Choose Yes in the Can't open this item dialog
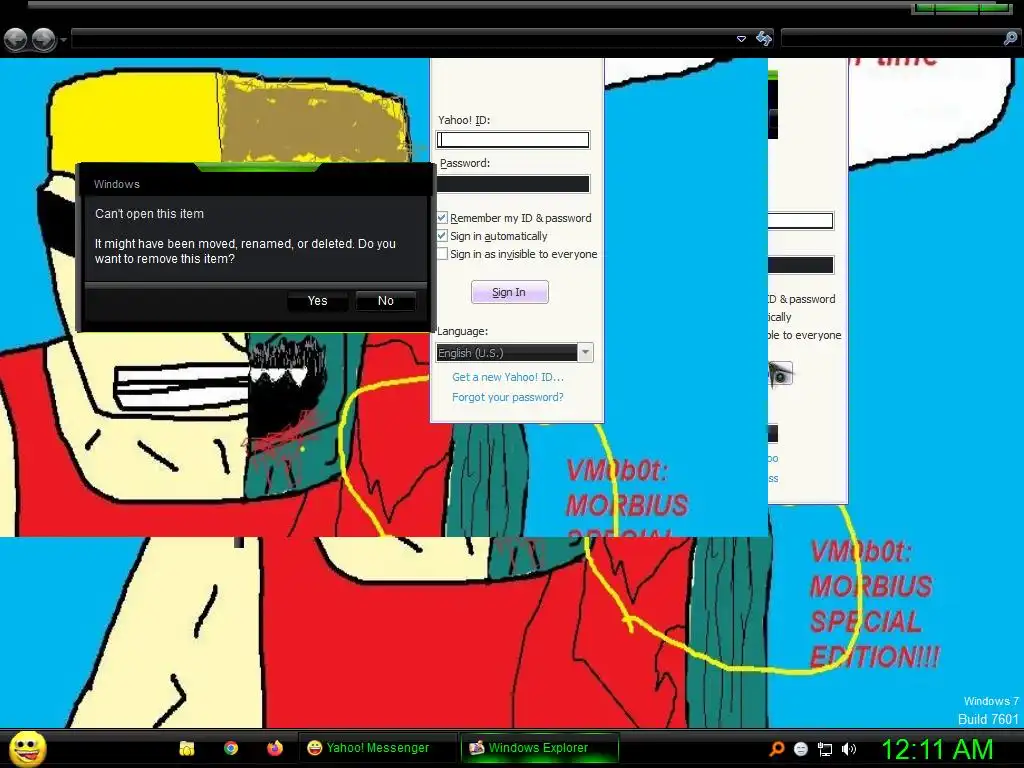Viewport: 1024px width, 768px height. [317, 300]
